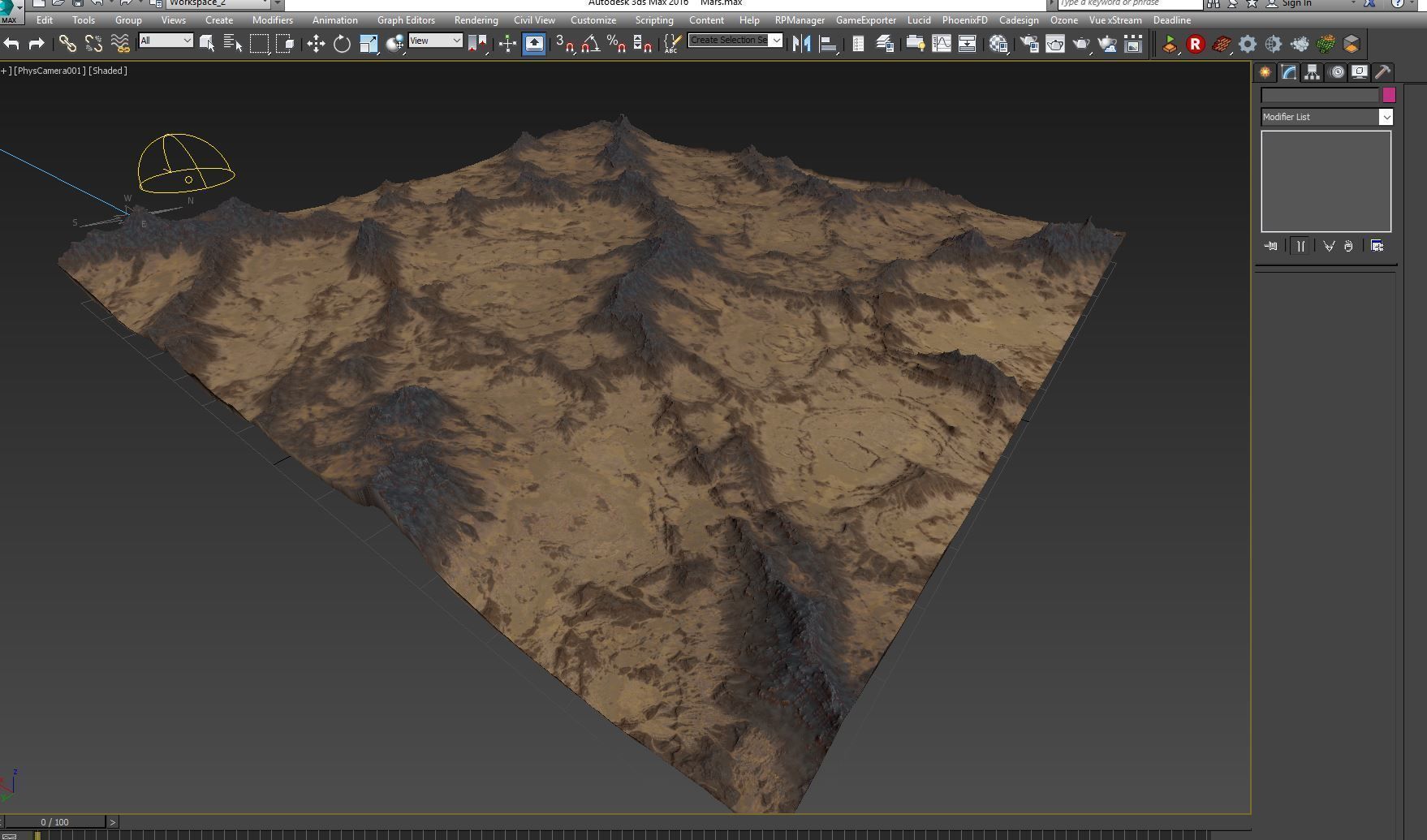Open the Graph Editors menu

406,20
